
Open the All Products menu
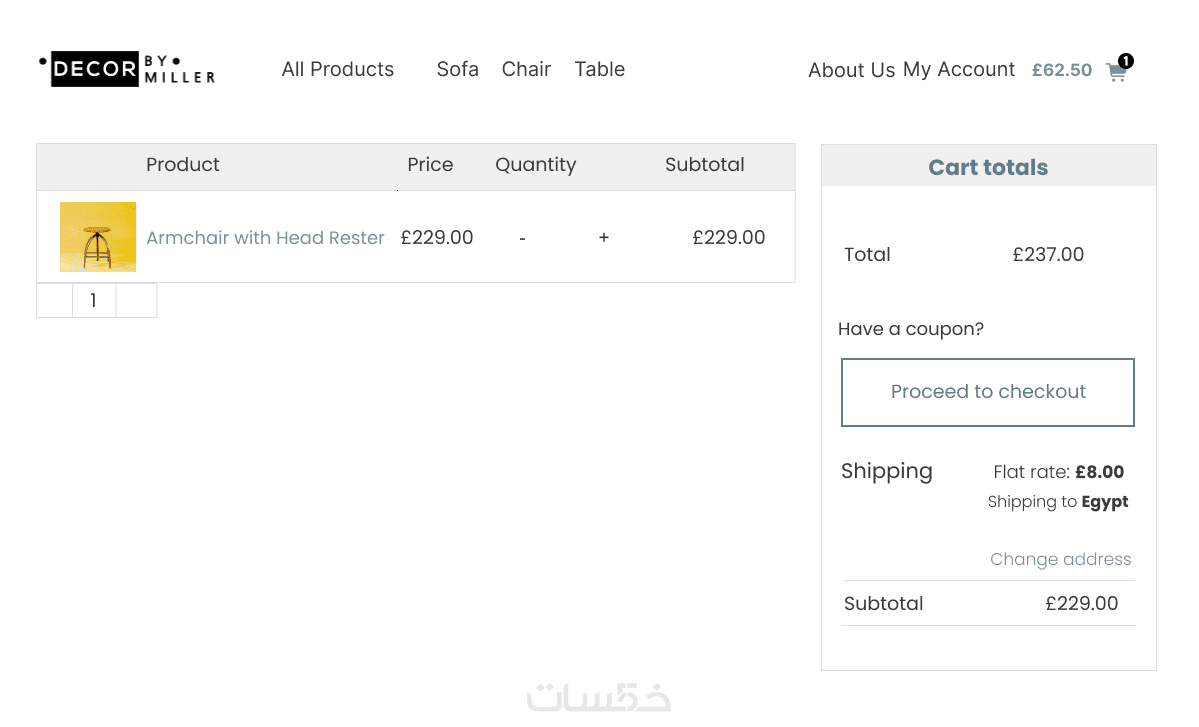coord(338,69)
